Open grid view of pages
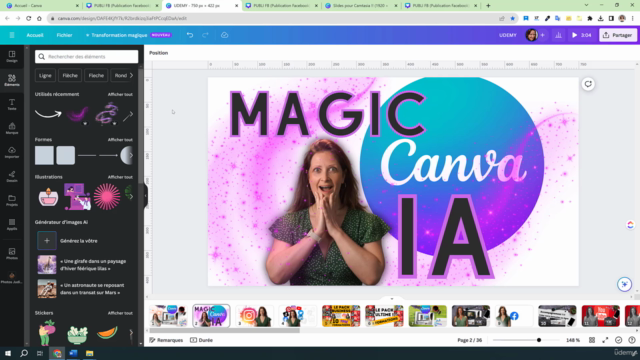 click(592, 340)
